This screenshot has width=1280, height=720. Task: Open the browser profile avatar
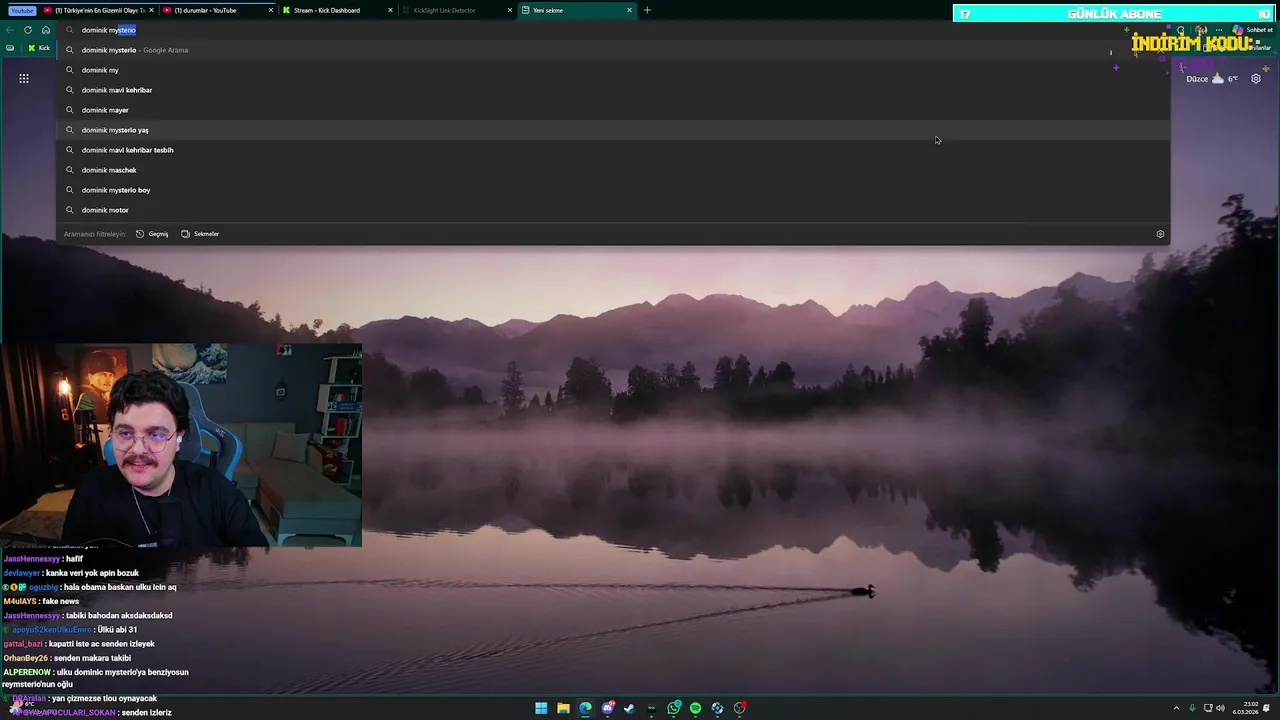coord(1201,30)
